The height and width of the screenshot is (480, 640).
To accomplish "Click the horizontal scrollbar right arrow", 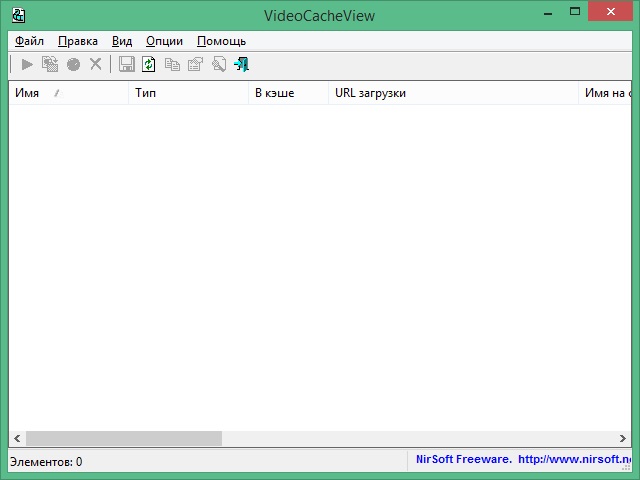I will 624,439.
